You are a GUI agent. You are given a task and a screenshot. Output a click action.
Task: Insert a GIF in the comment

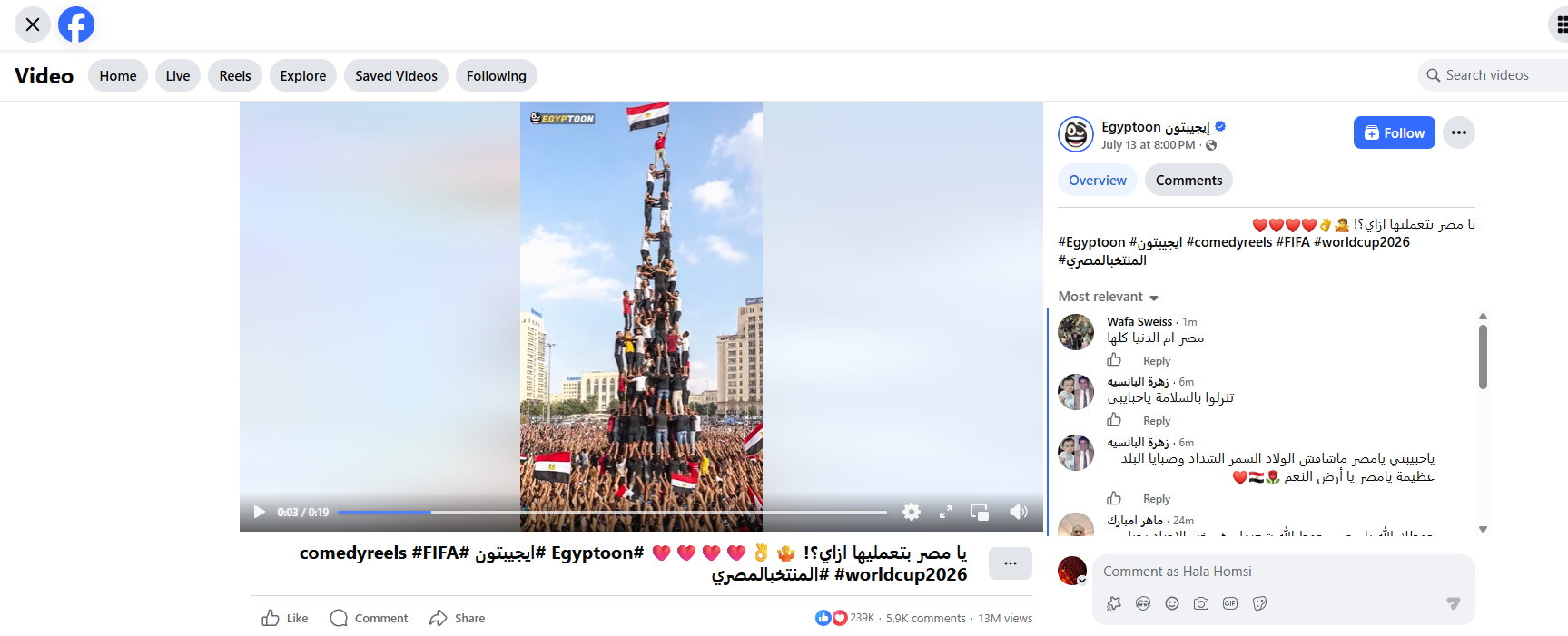point(1230,603)
